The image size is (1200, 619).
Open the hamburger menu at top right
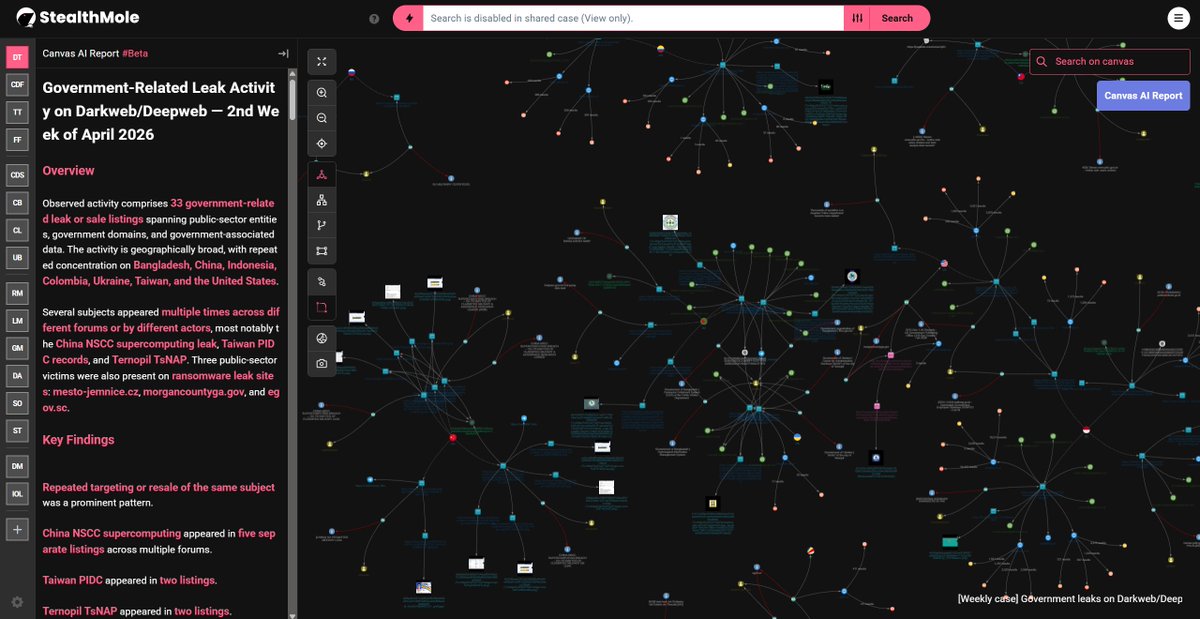coord(1179,18)
